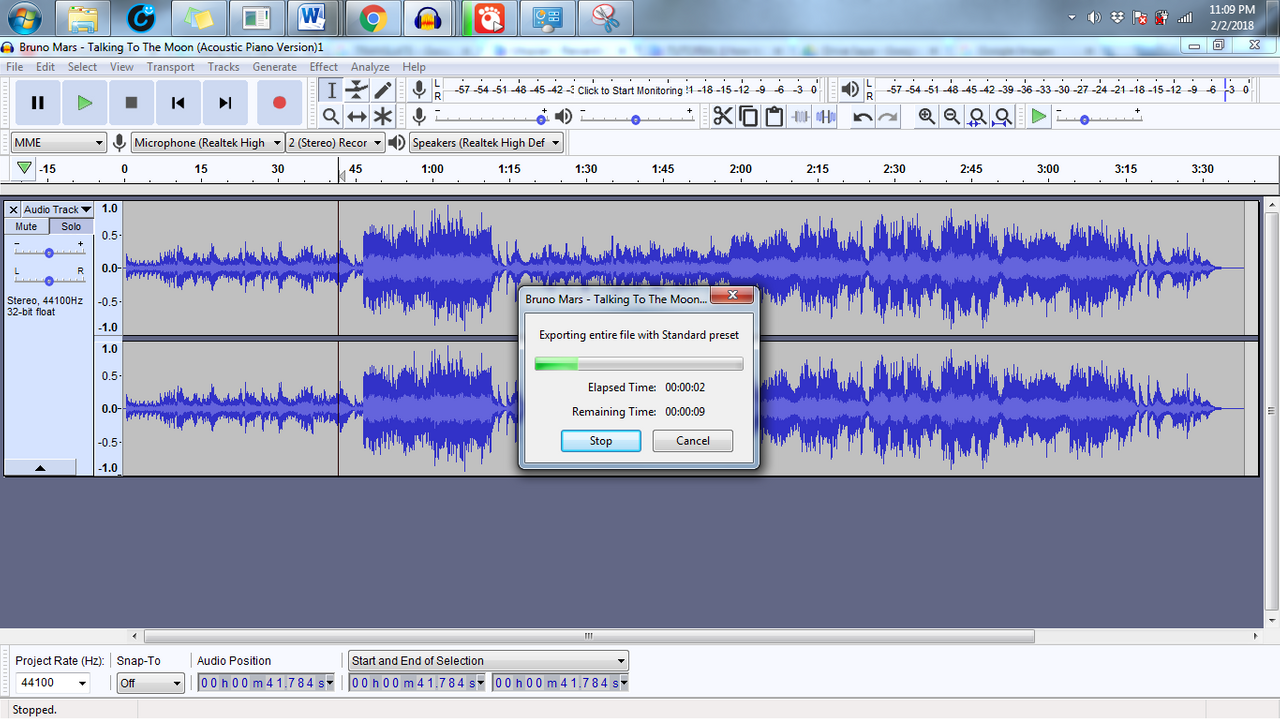Viewport: 1280px width, 720px height.
Task: Collapse the Audio Track with the arrow button
Action: [x=40, y=467]
